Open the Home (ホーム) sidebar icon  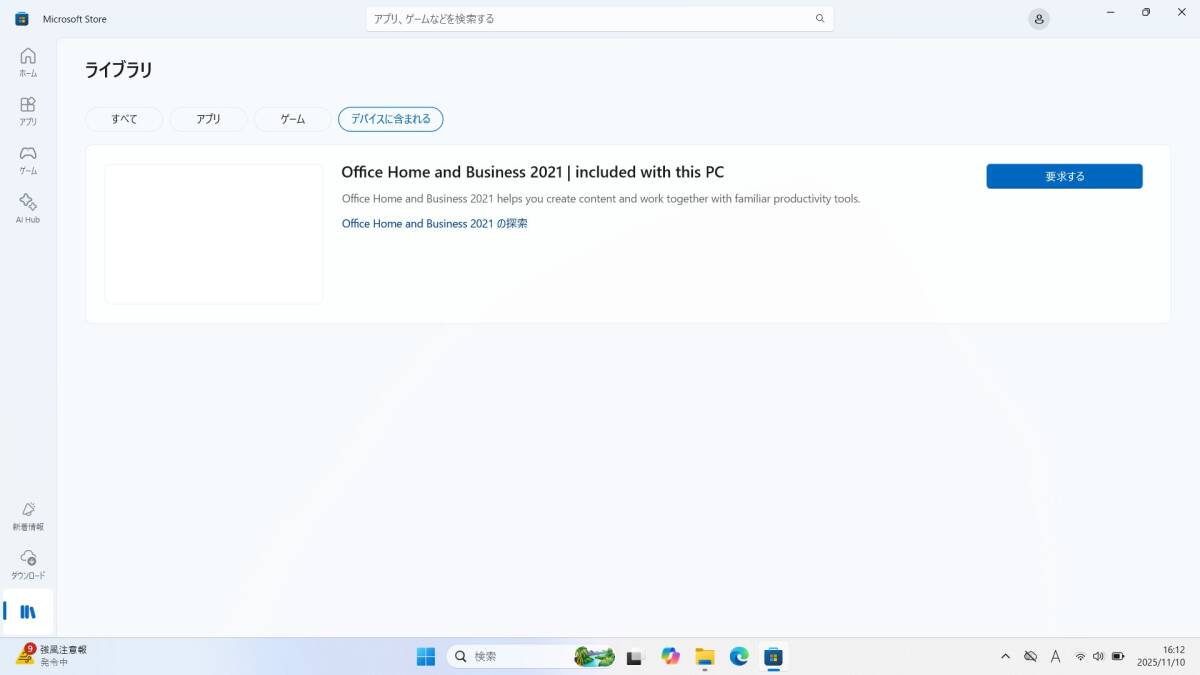[28, 62]
